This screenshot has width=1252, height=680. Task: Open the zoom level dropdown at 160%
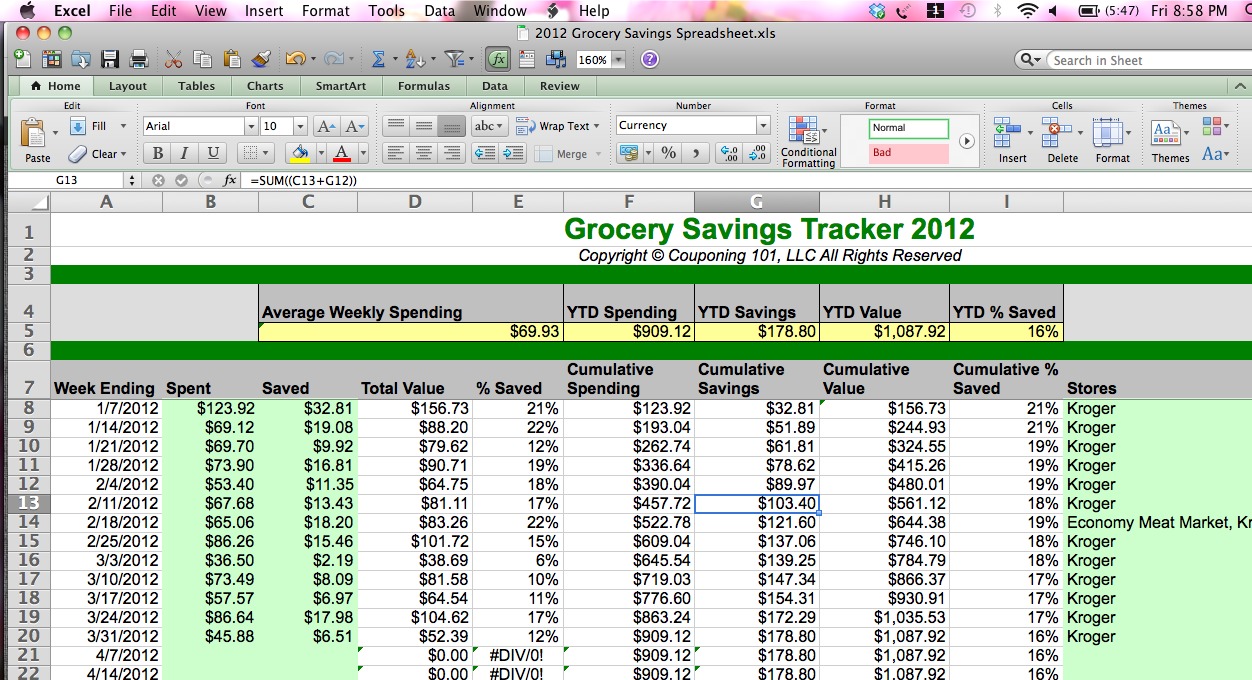(x=618, y=60)
